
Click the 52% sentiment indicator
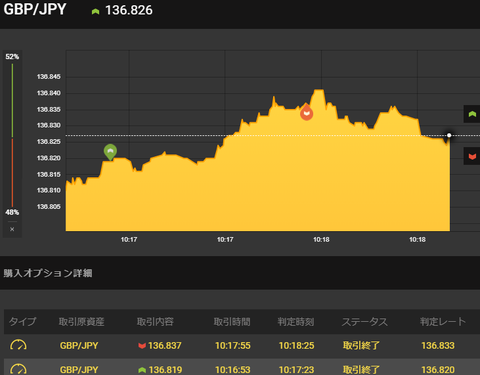point(12,57)
